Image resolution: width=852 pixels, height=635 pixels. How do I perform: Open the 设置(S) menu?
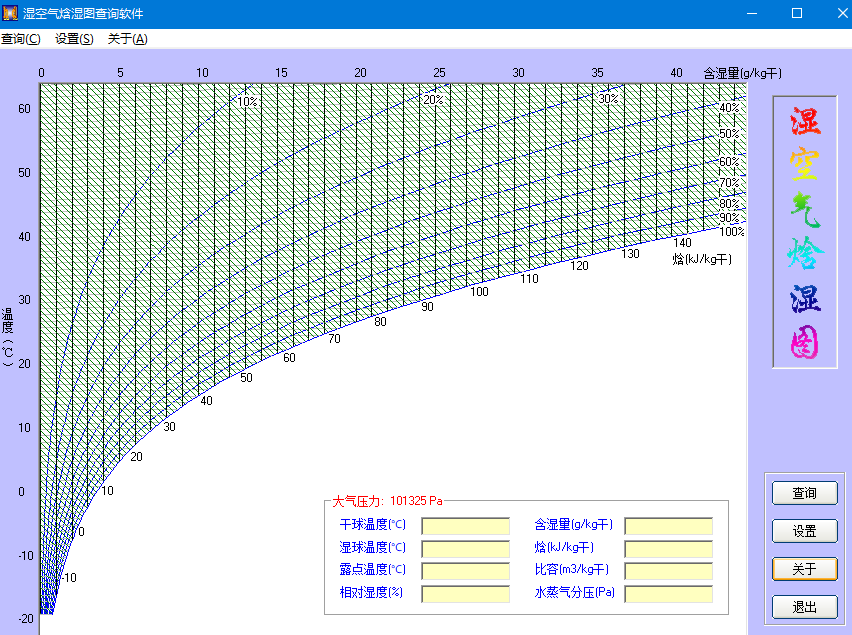point(74,39)
